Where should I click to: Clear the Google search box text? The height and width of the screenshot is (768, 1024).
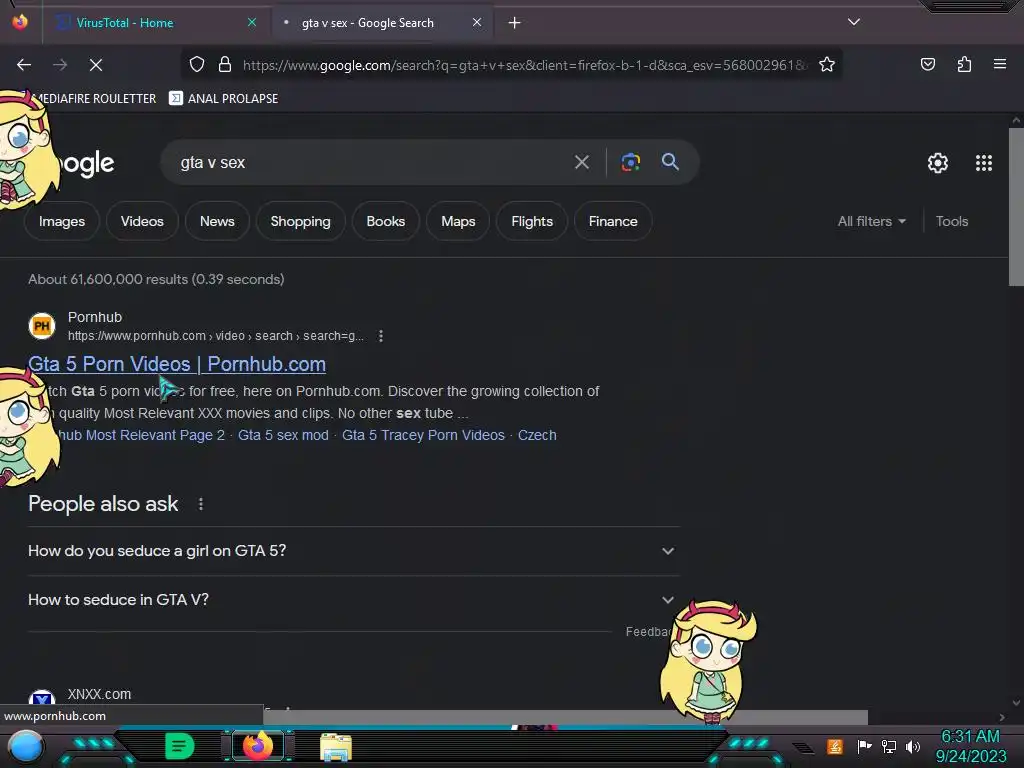(581, 162)
